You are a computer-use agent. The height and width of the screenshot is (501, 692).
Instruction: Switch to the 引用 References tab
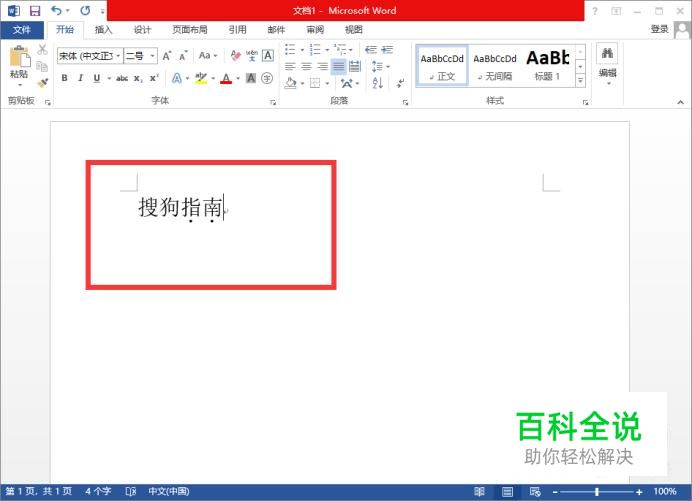(x=237, y=30)
